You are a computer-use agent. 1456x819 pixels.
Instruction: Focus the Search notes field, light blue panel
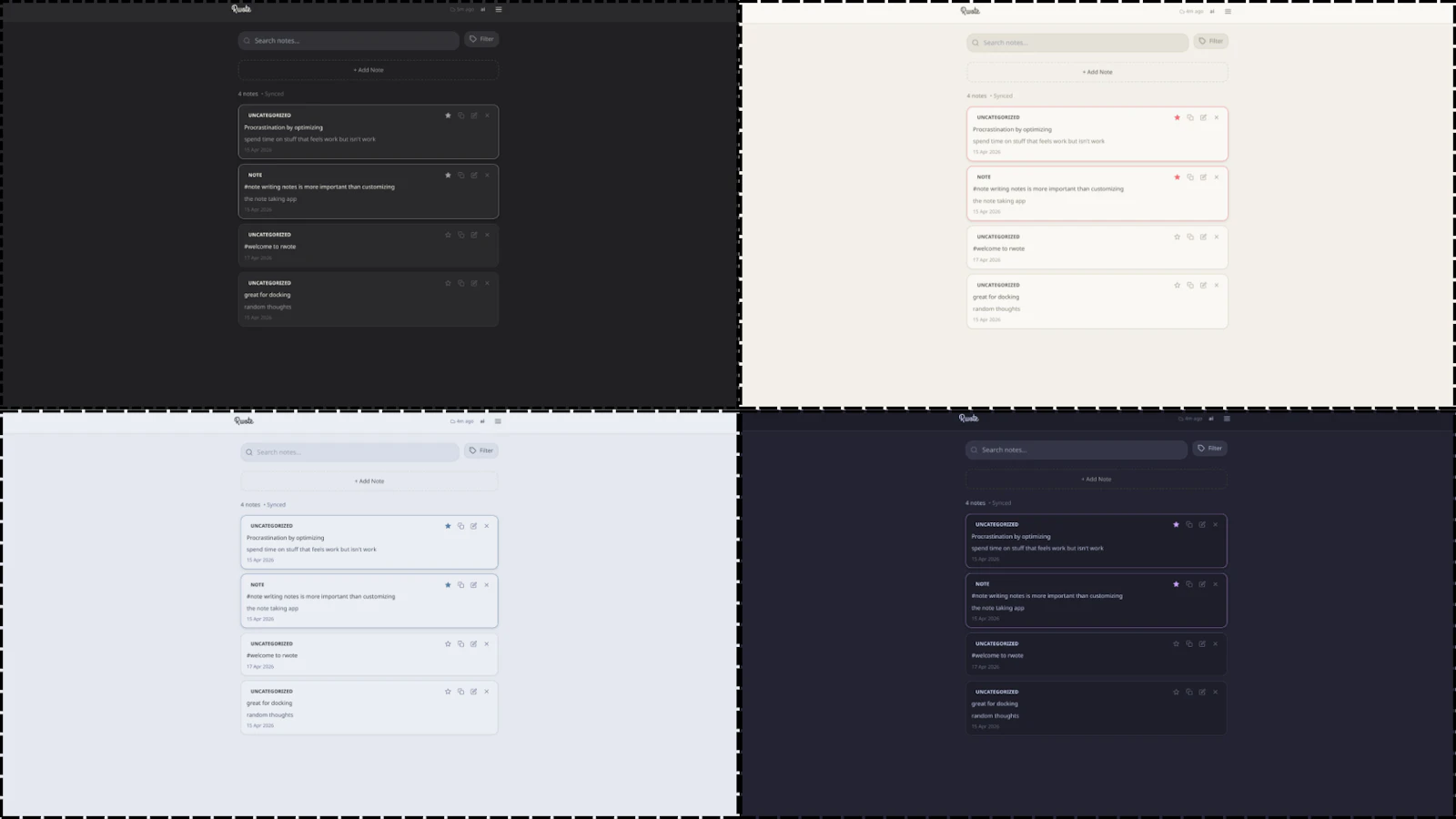(350, 452)
